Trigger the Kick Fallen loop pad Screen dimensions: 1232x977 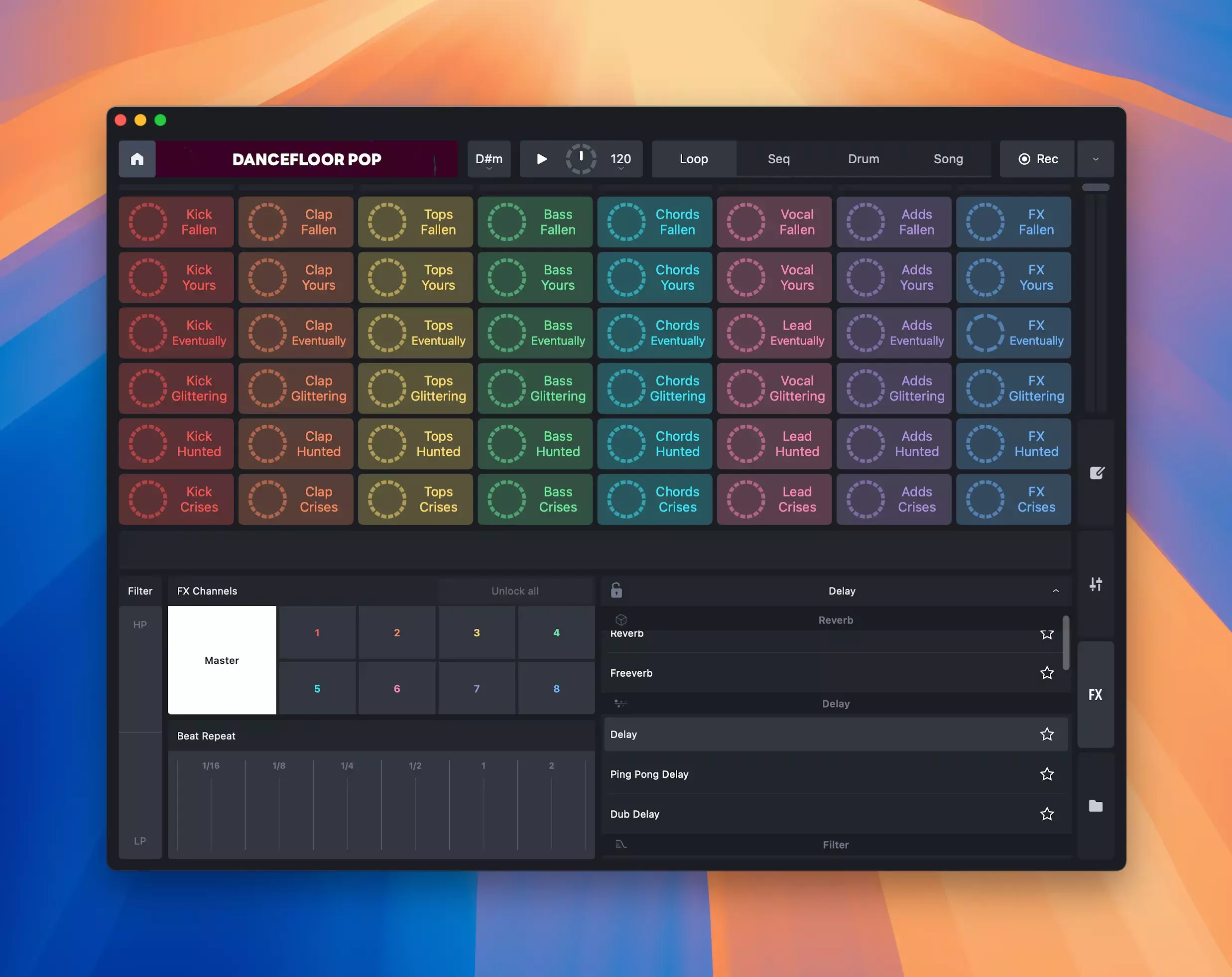[176, 222]
